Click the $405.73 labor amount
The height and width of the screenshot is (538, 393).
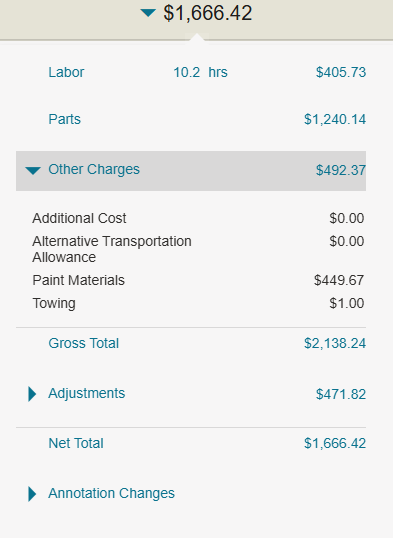(341, 72)
